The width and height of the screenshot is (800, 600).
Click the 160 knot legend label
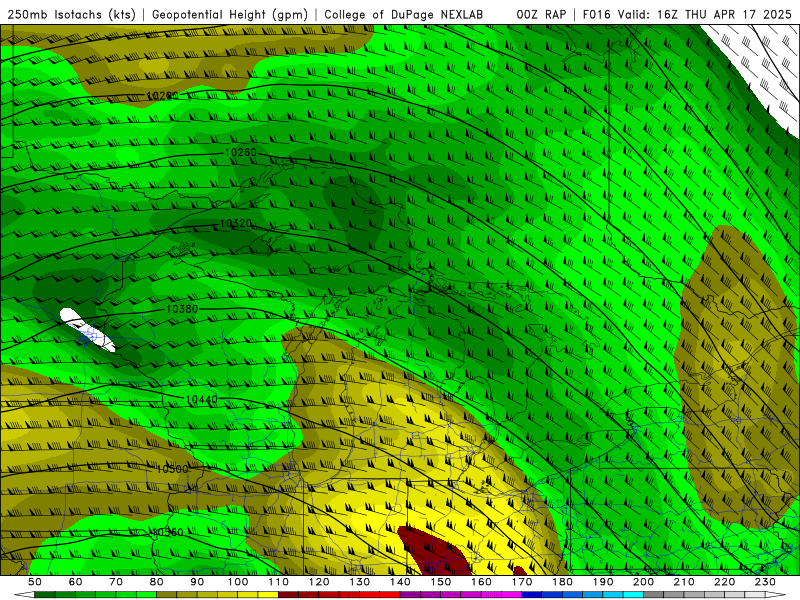pyautogui.click(x=481, y=582)
